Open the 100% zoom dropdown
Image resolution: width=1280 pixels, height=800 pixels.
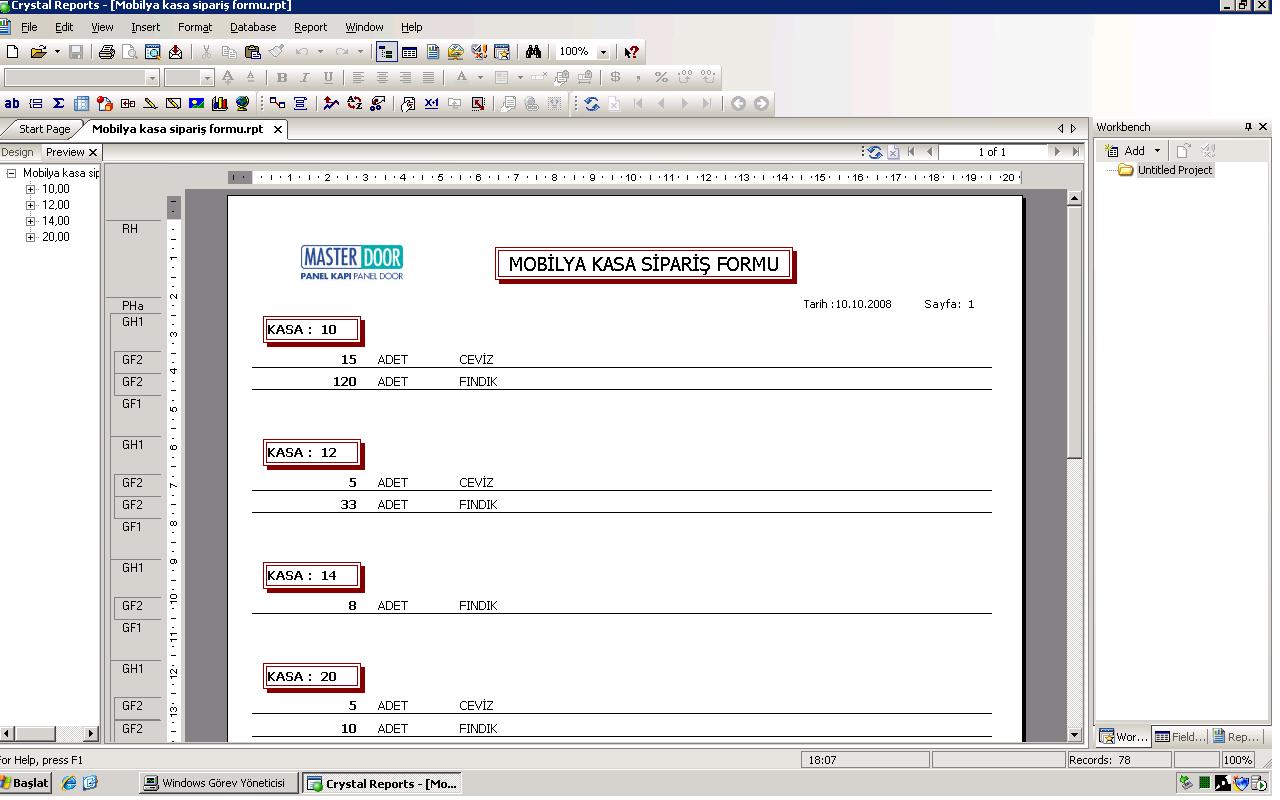603,52
